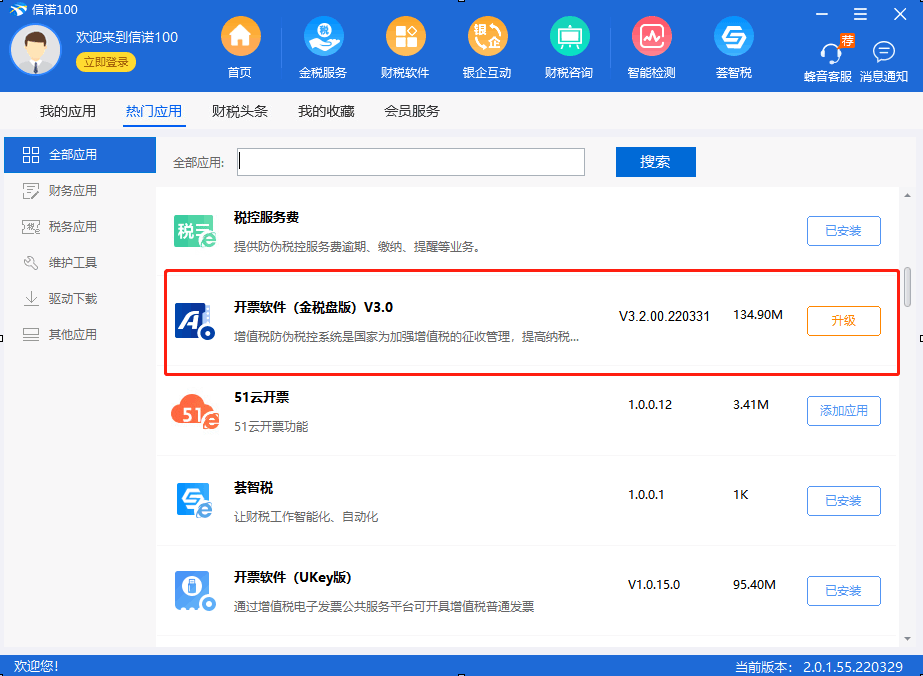Click the 95.40M size value
Screen dimensions: 923x676
click(755, 585)
